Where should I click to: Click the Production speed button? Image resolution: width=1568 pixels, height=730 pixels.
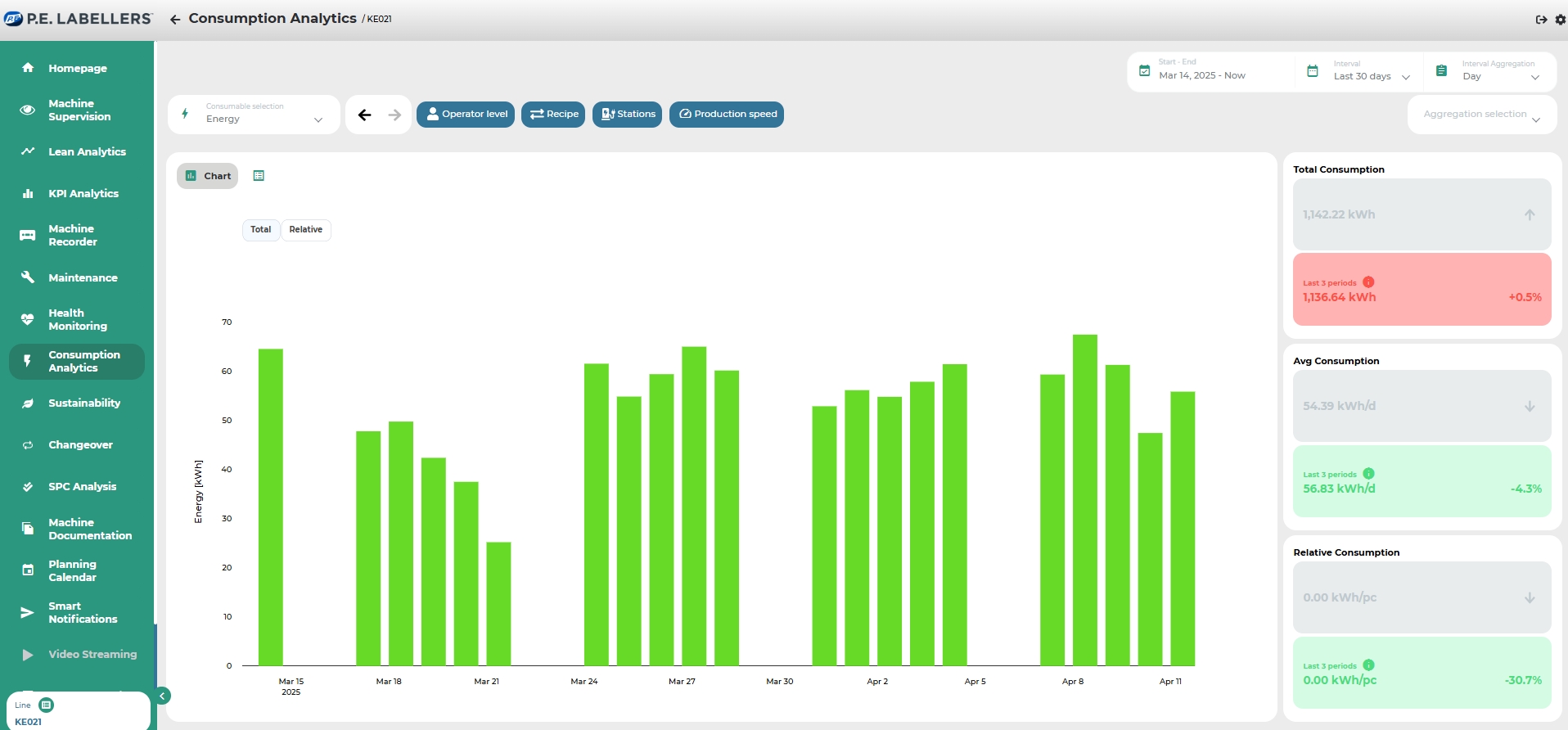click(x=727, y=115)
